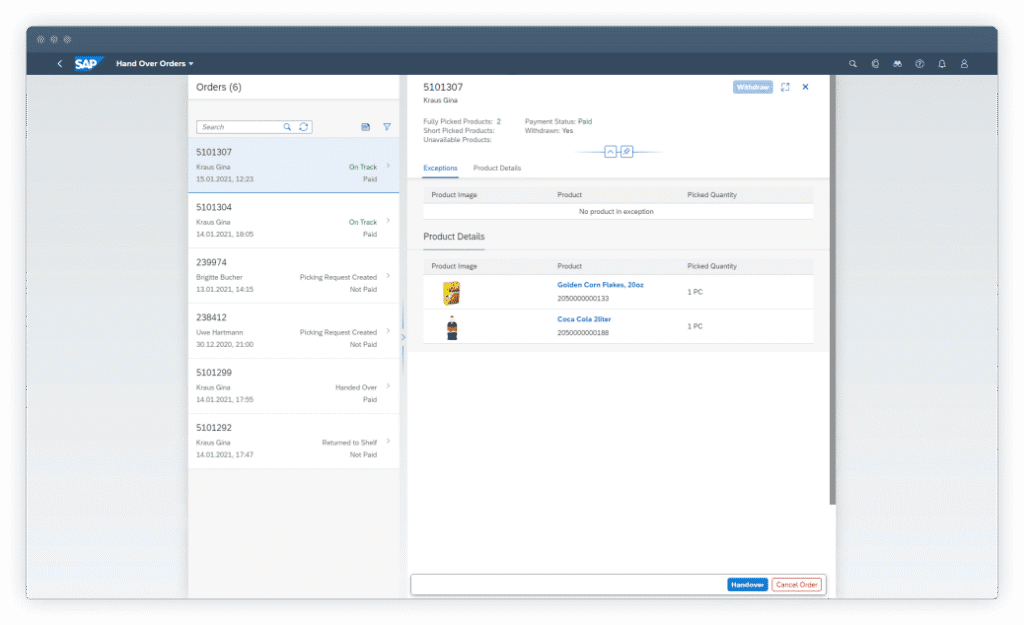Image resolution: width=1024 pixels, height=625 pixels.
Task: Open the help question mark icon
Action: [x=920, y=64]
